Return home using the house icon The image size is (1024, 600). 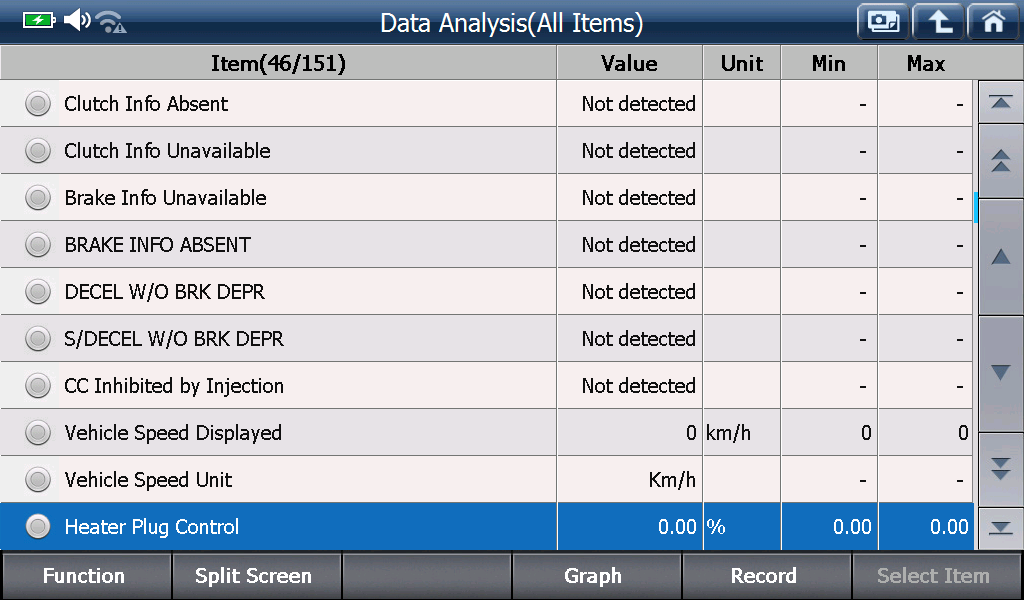(x=993, y=22)
